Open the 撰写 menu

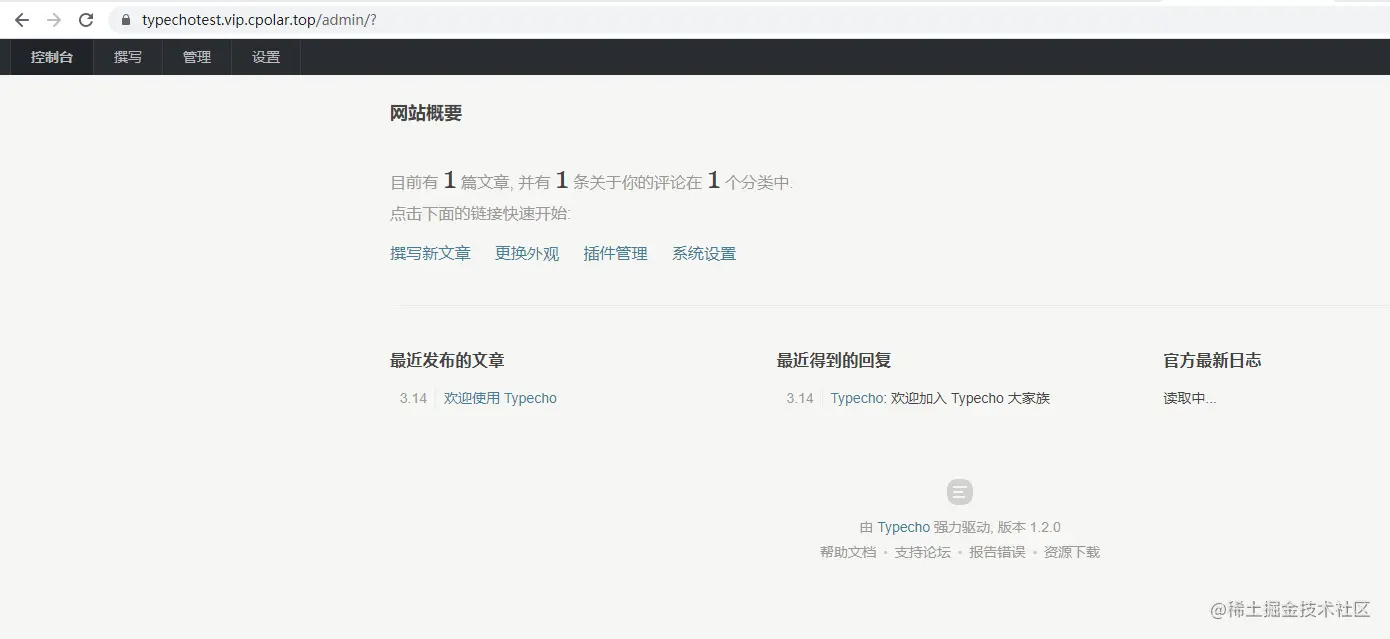tap(128, 57)
